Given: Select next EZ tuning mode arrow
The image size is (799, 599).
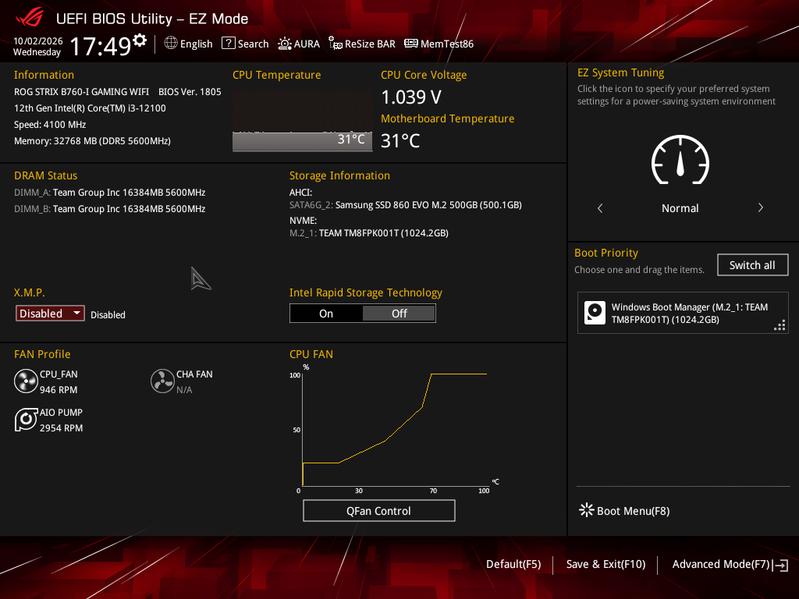Looking at the screenshot, I should point(760,208).
